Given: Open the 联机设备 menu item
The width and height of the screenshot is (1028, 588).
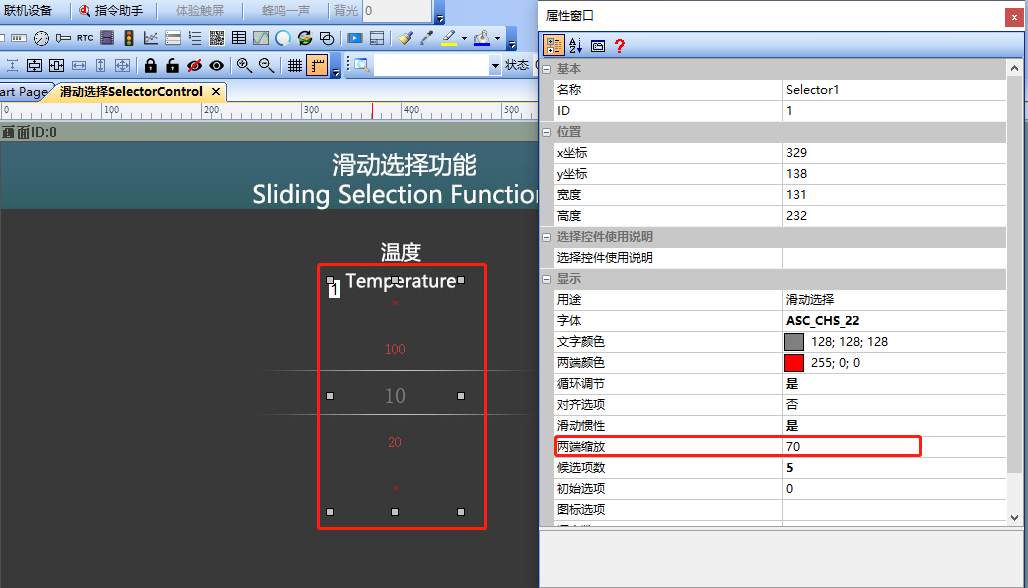Looking at the screenshot, I should click(28, 10).
